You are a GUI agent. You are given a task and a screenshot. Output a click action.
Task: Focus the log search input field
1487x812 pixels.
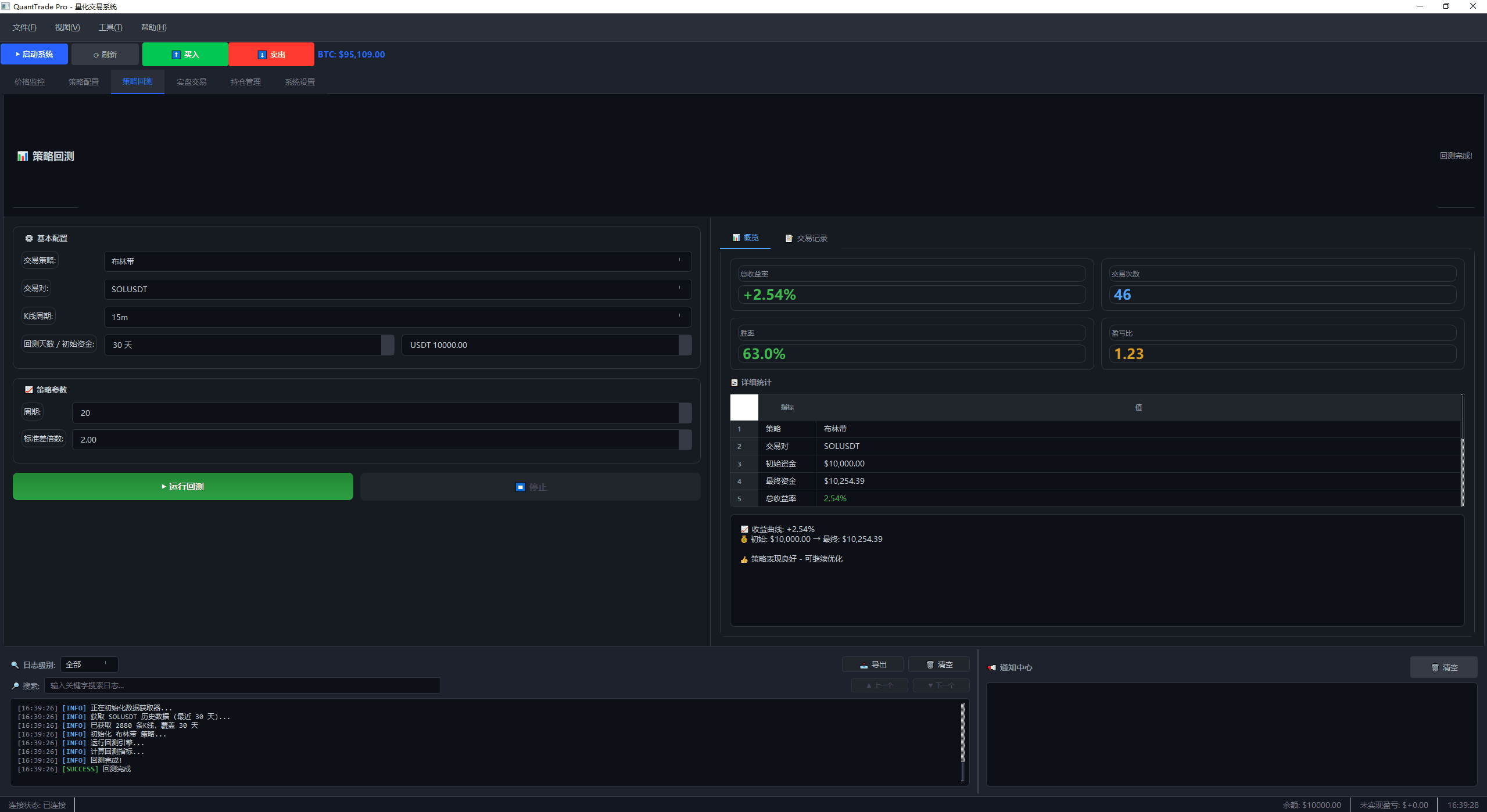(242, 685)
